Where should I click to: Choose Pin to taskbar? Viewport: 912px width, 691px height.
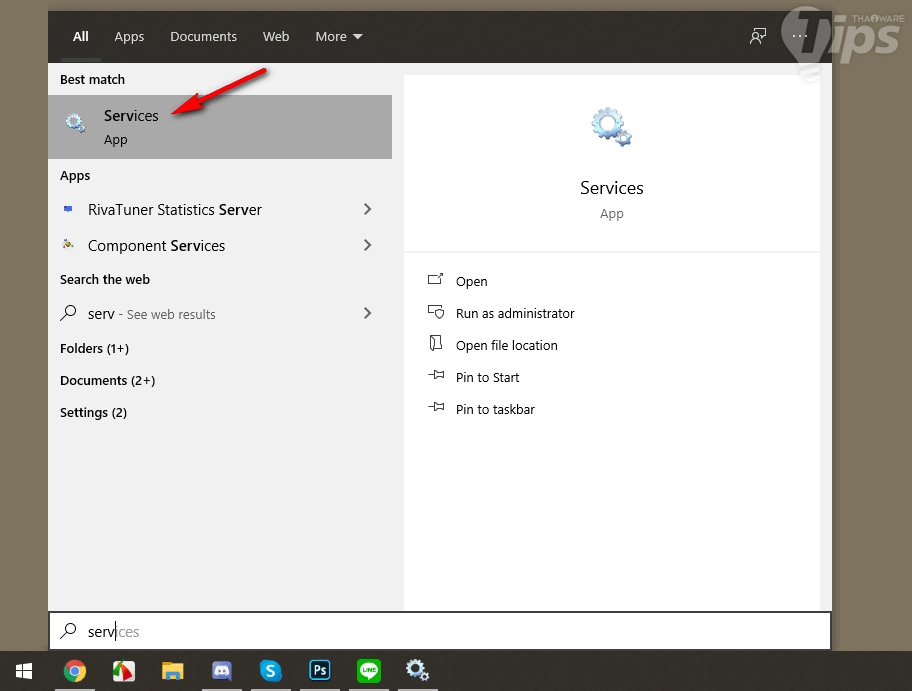pos(495,409)
